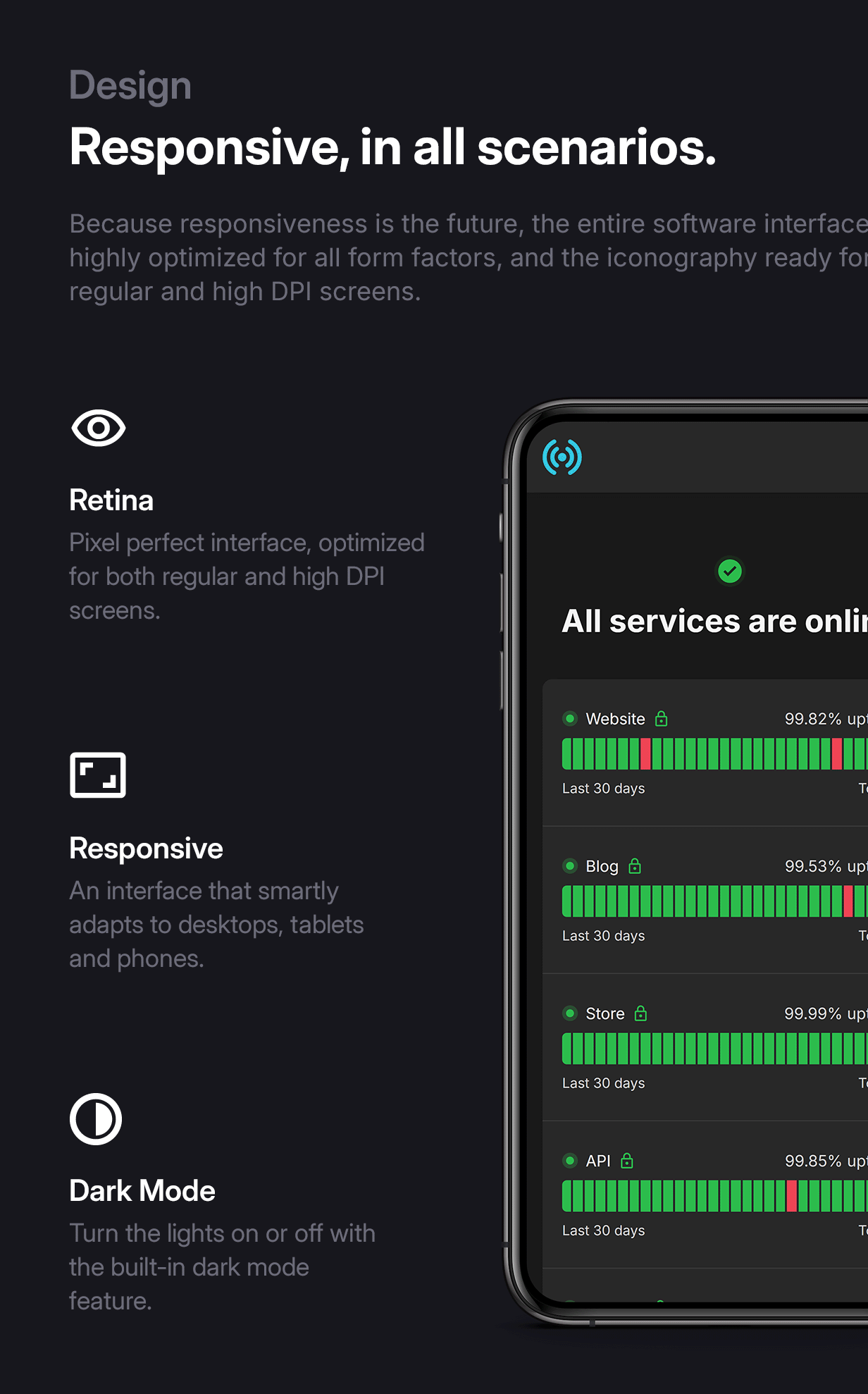Click the green lock icon next to API
This screenshot has height=1394, width=868.
627,1160
